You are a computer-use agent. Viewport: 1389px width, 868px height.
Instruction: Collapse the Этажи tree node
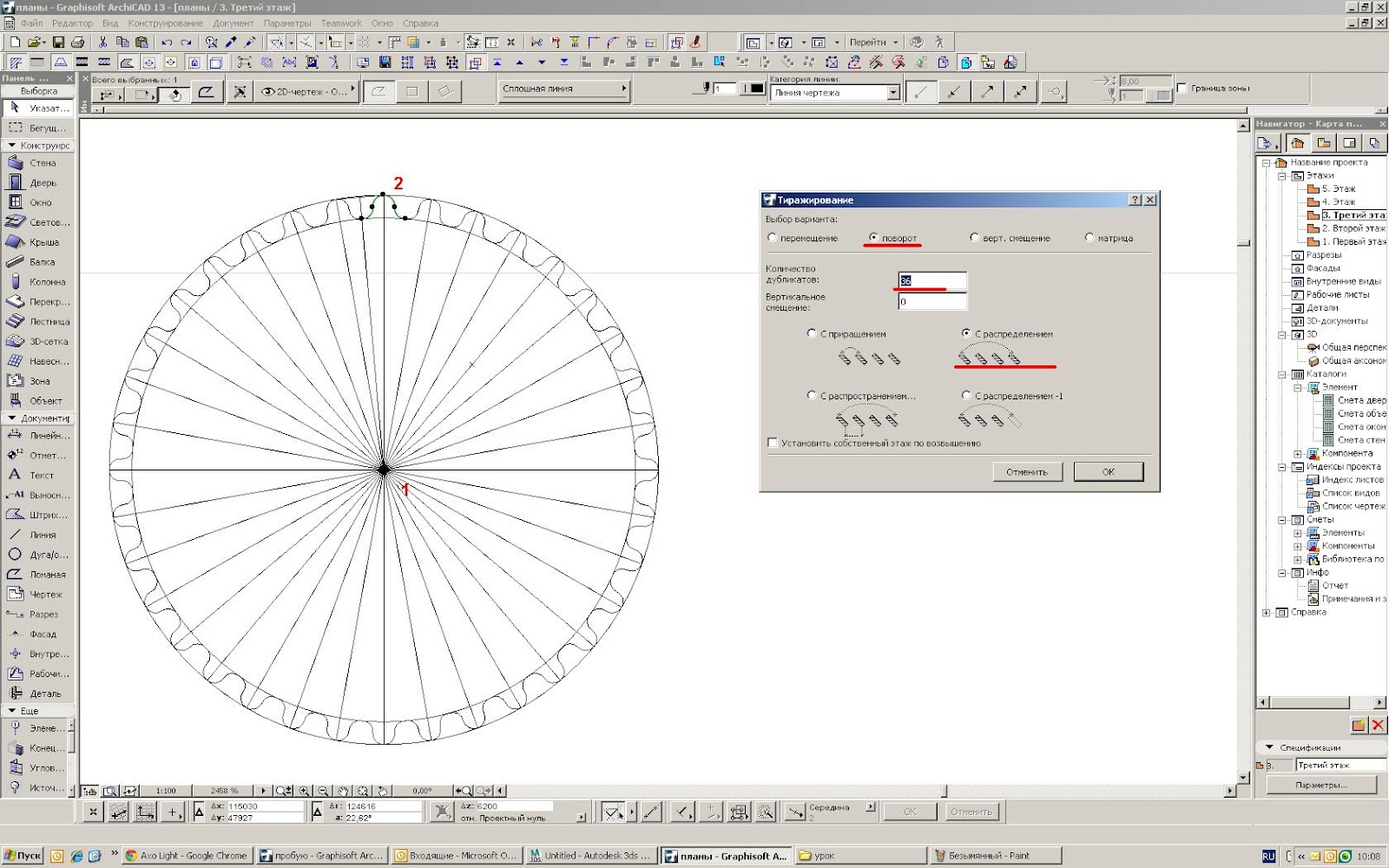point(1281,175)
